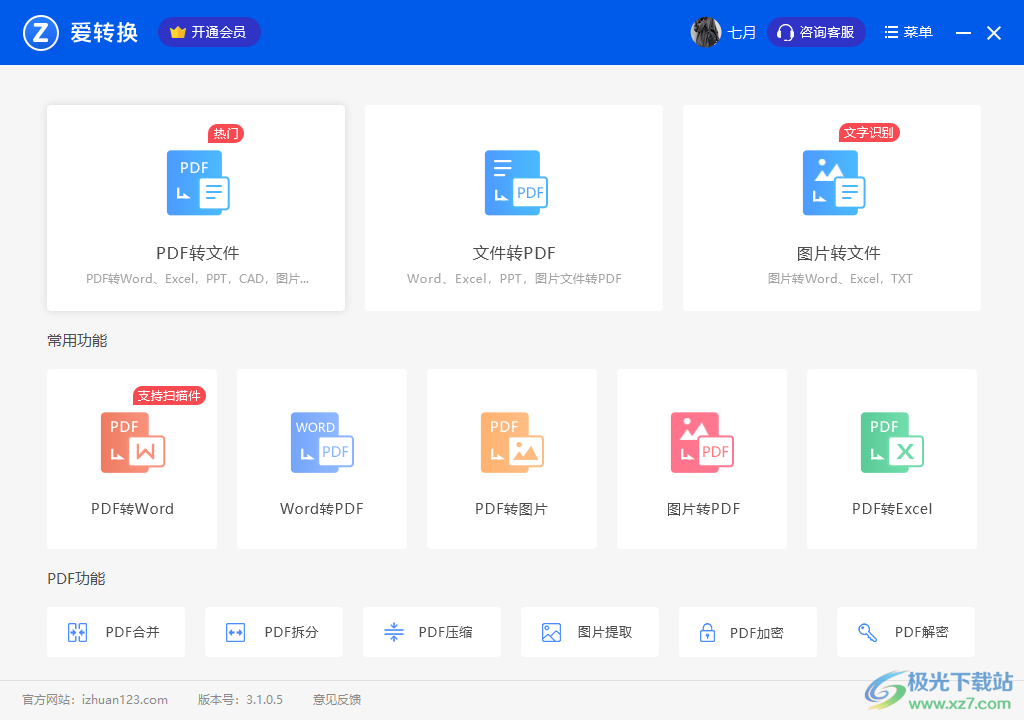Open the 图片提取 image extraction tool
This screenshot has width=1024, height=720.
tap(590, 632)
